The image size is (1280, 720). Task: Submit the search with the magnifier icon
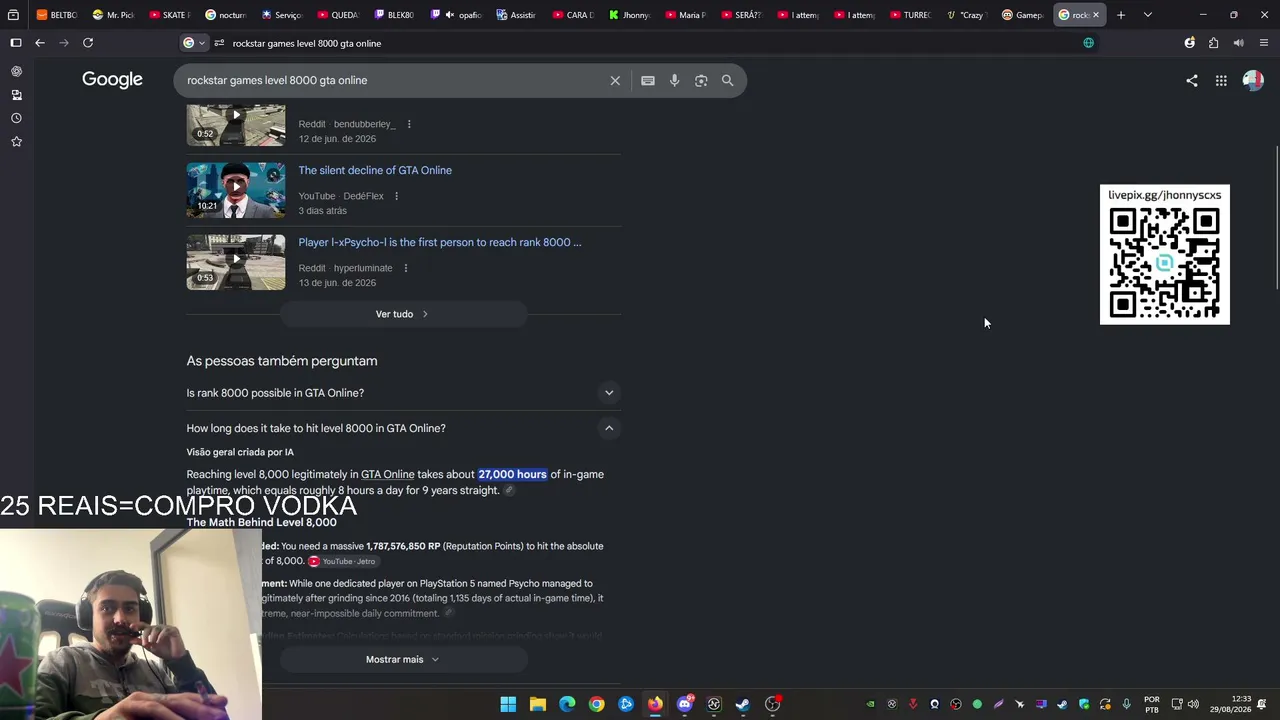pyautogui.click(x=728, y=81)
